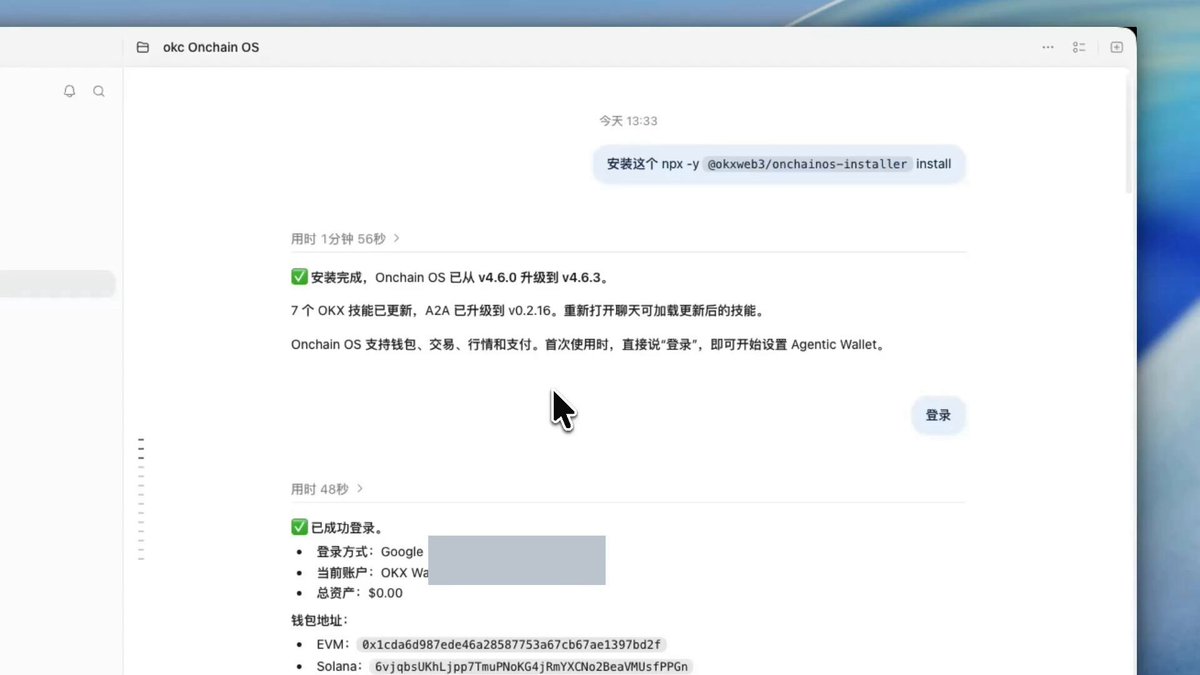Open the more options ellipsis menu

click(1047, 47)
